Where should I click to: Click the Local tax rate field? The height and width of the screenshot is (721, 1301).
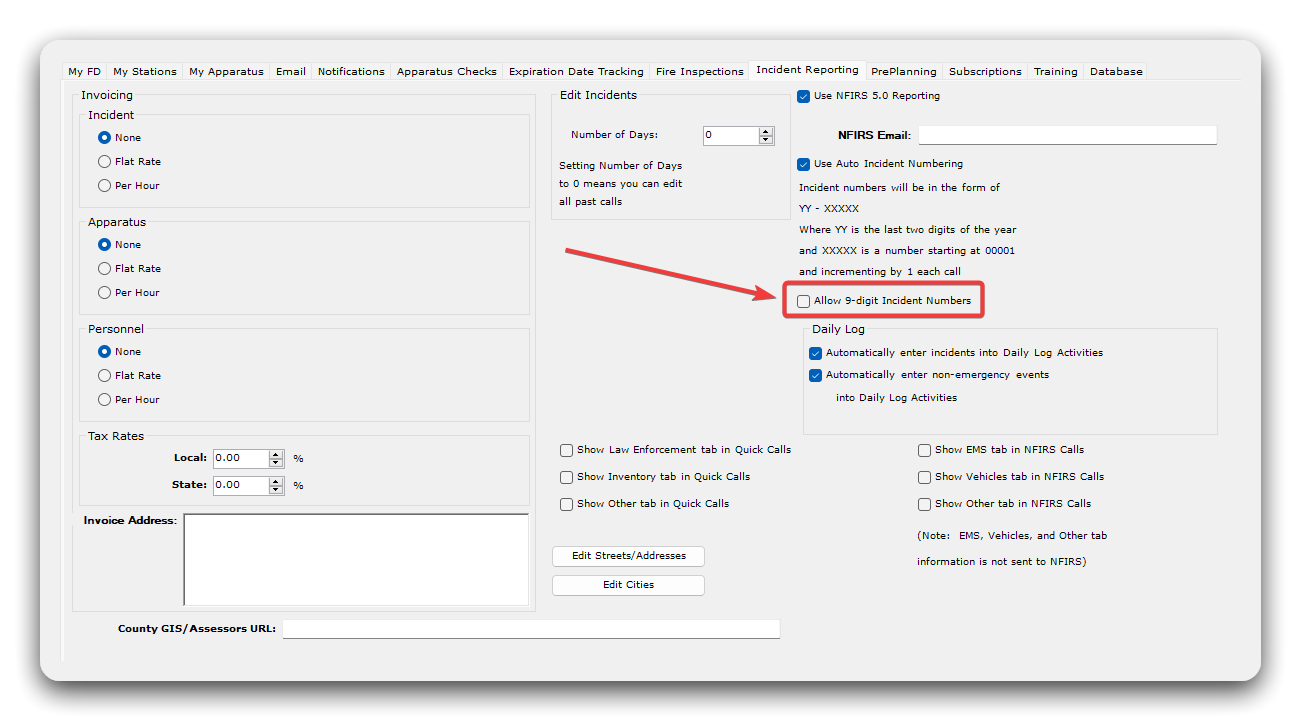[240, 458]
